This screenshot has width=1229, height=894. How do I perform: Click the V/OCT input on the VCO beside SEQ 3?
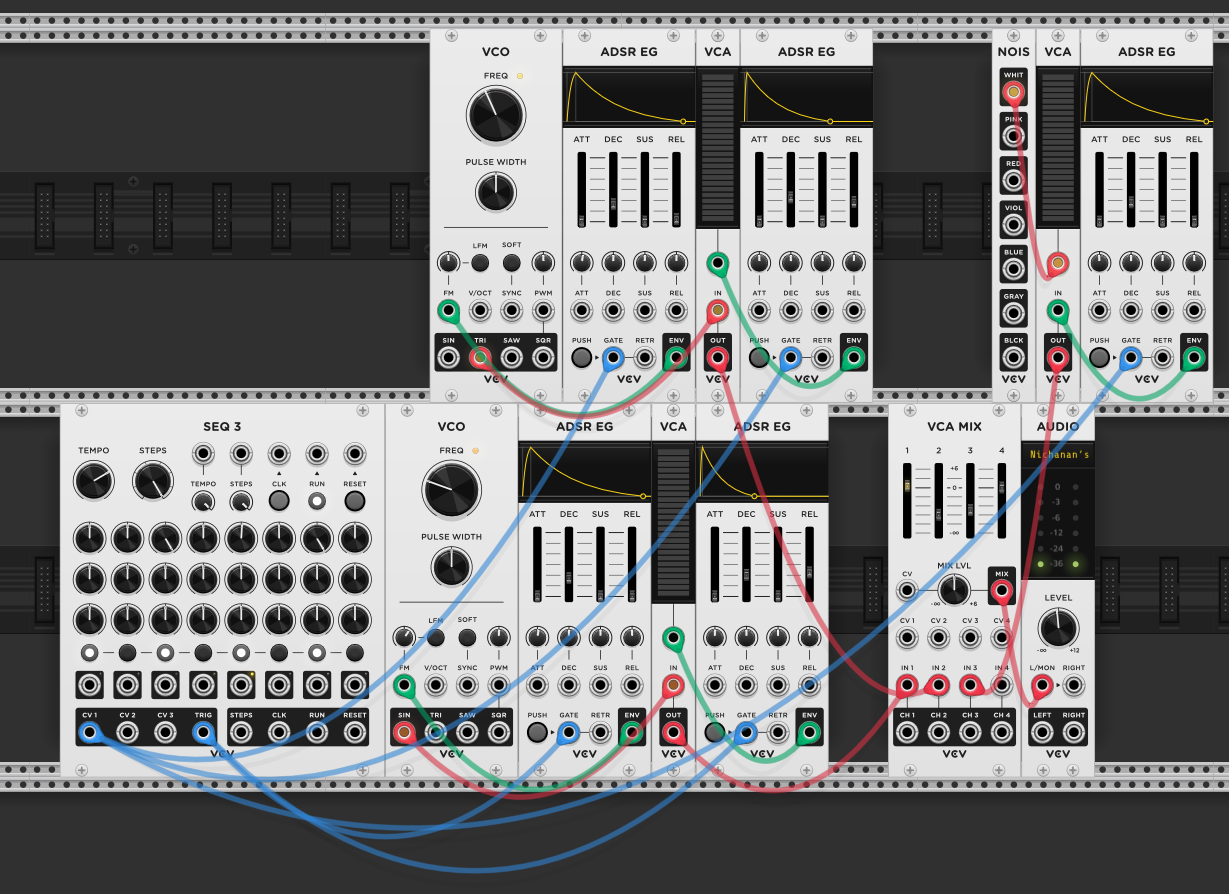click(x=435, y=686)
